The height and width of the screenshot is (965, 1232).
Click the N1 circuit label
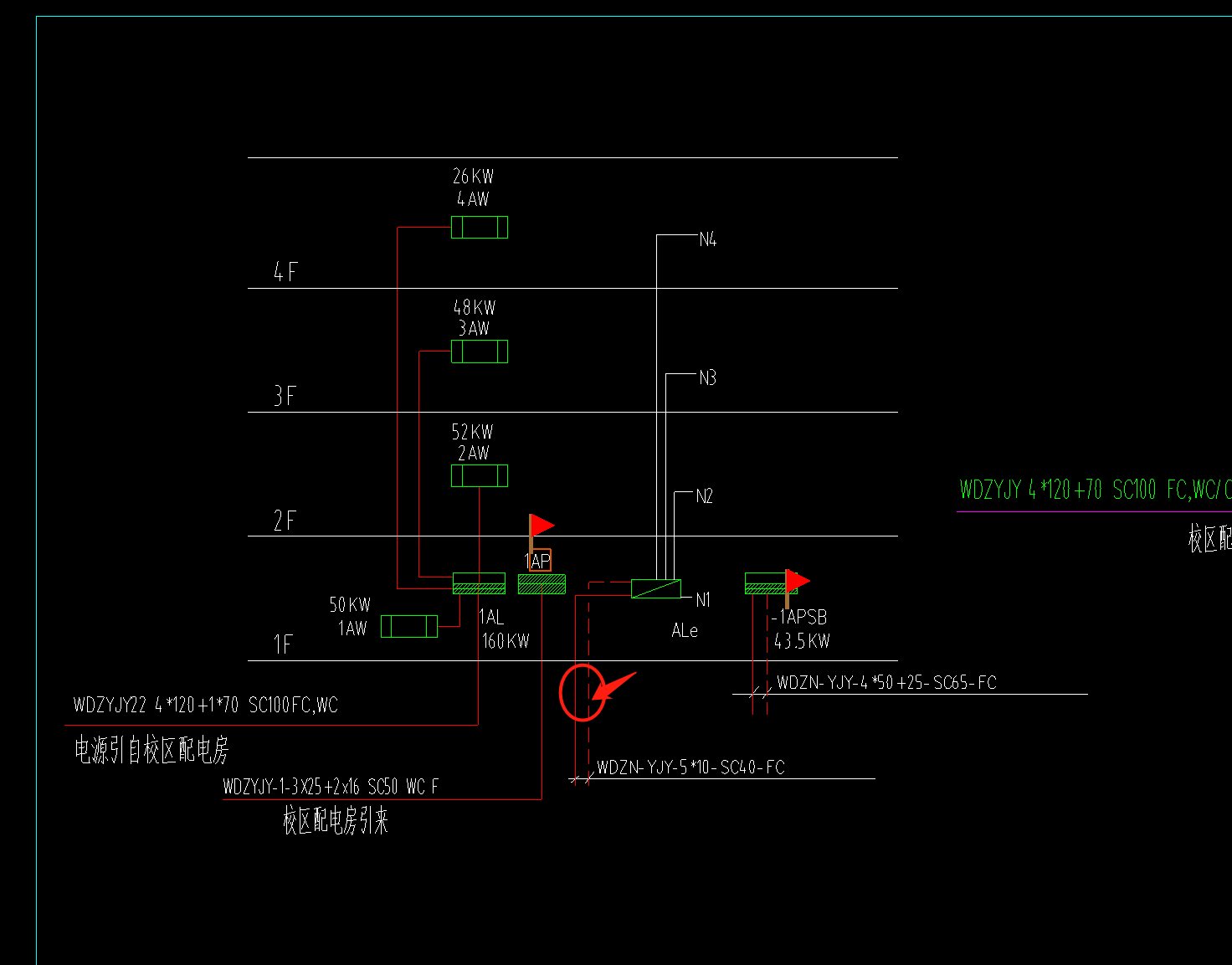point(703,600)
